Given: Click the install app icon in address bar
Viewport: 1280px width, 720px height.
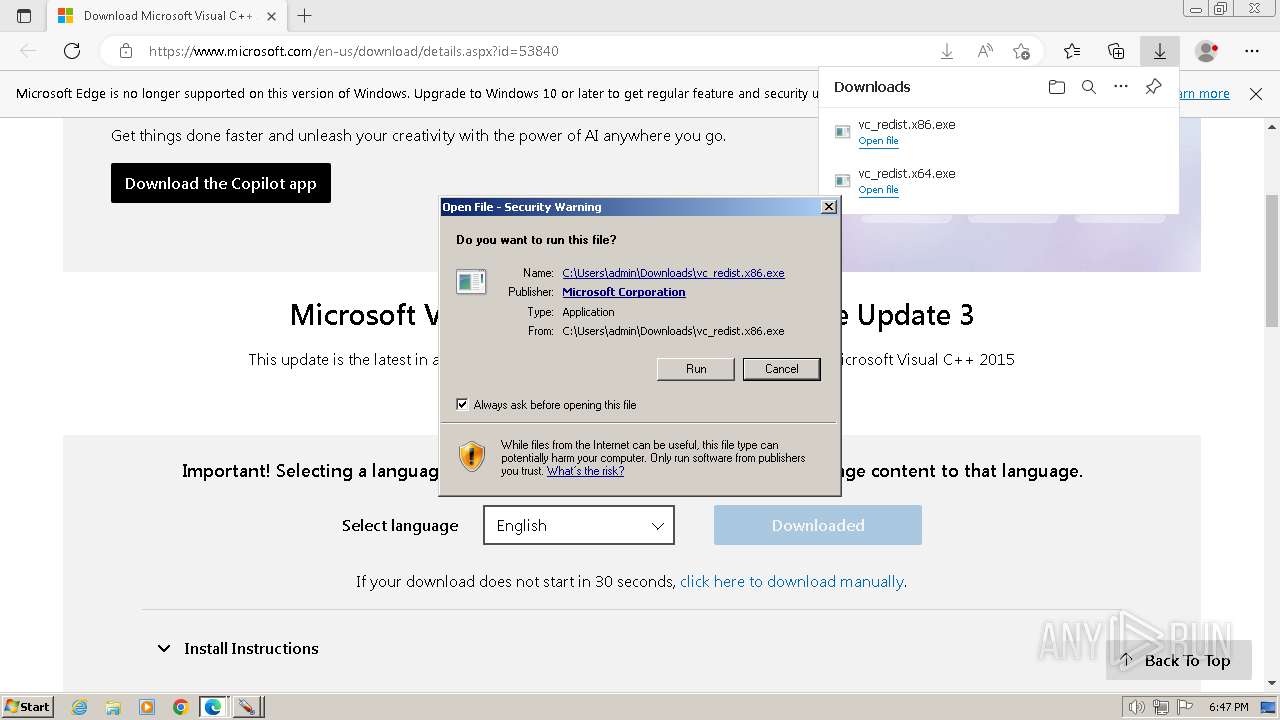Looking at the screenshot, I should [947, 51].
